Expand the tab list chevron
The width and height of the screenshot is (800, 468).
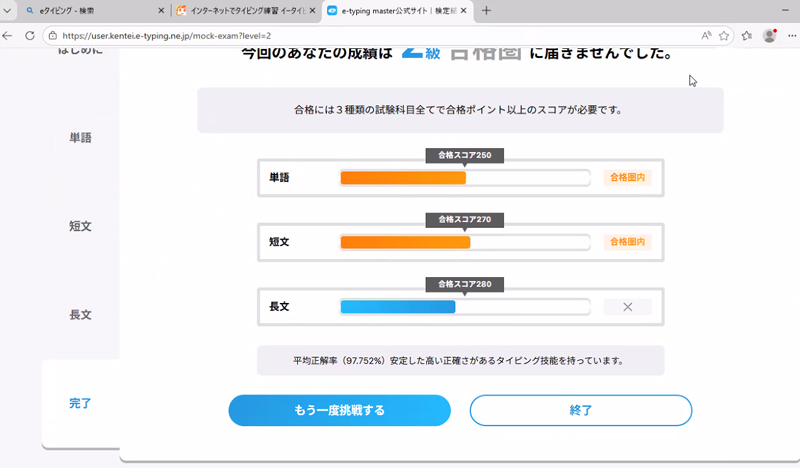(10, 11)
